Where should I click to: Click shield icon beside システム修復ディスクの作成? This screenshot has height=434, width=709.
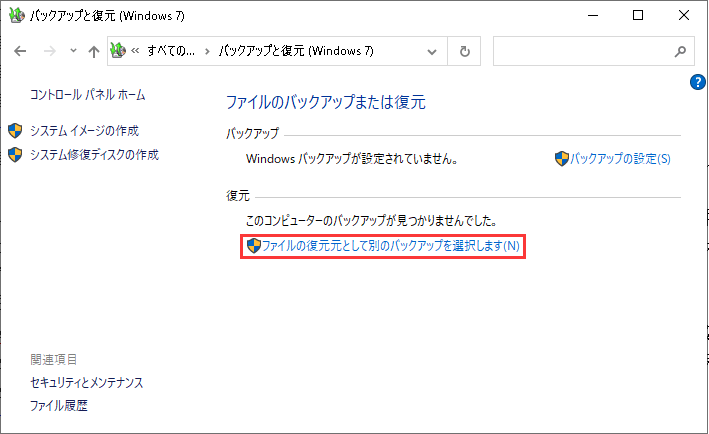click(15, 155)
